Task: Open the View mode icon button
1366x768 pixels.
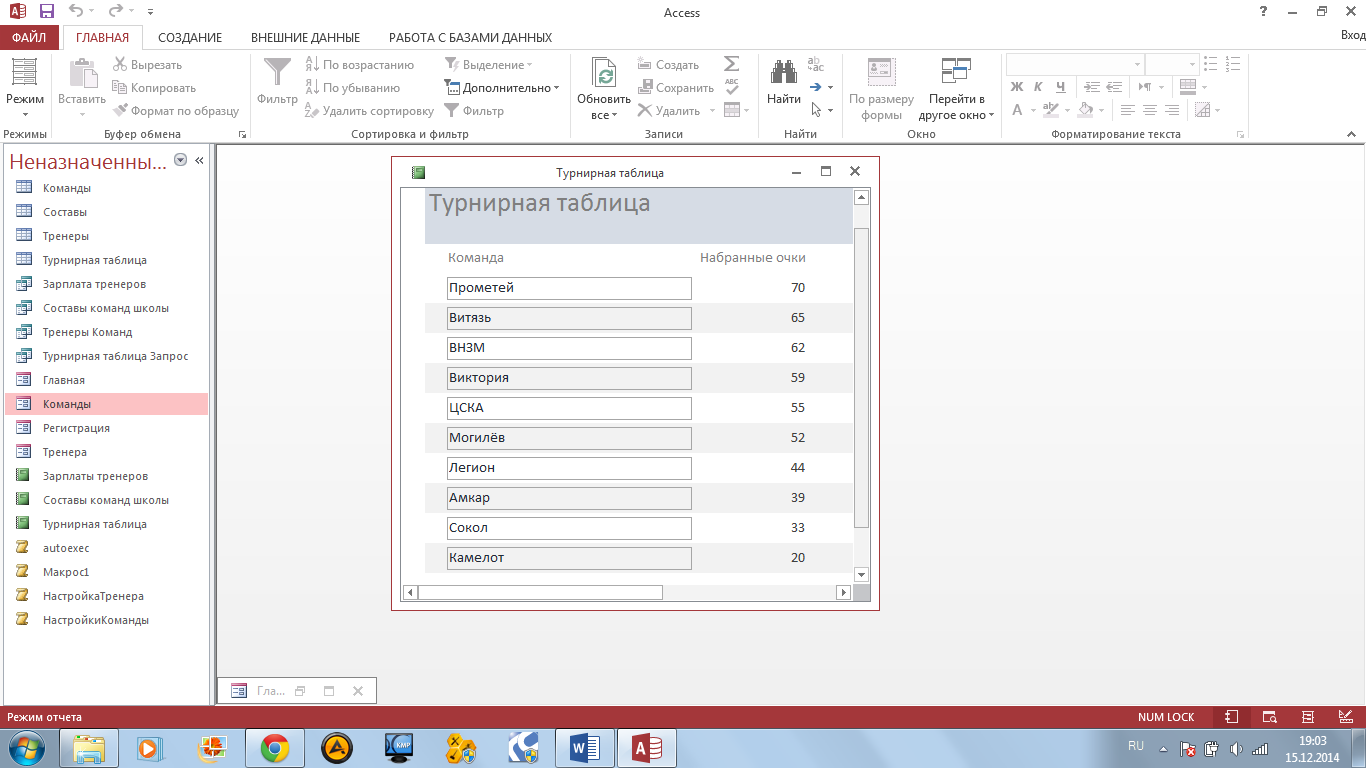Action: coord(24,73)
